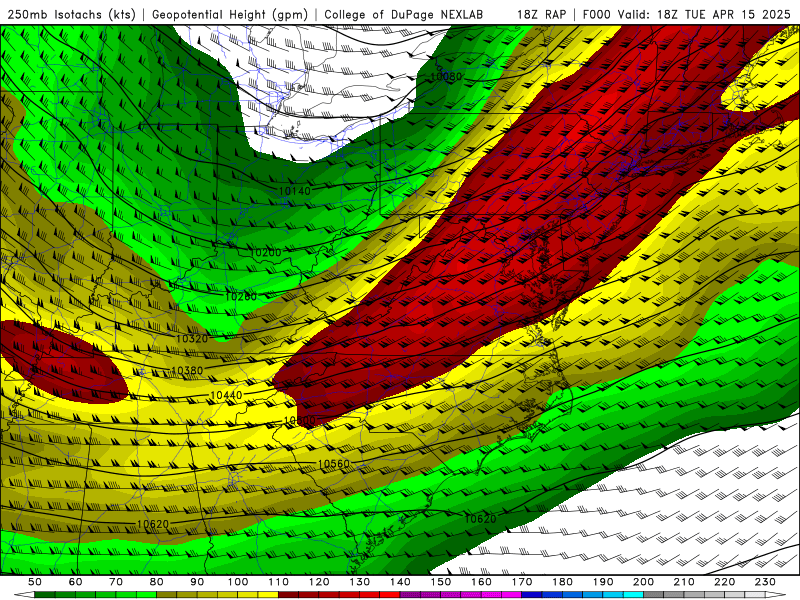This screenshot has height=600, width=800.
Task: Click the 160 value on the color scale
Action: point(481,582)
